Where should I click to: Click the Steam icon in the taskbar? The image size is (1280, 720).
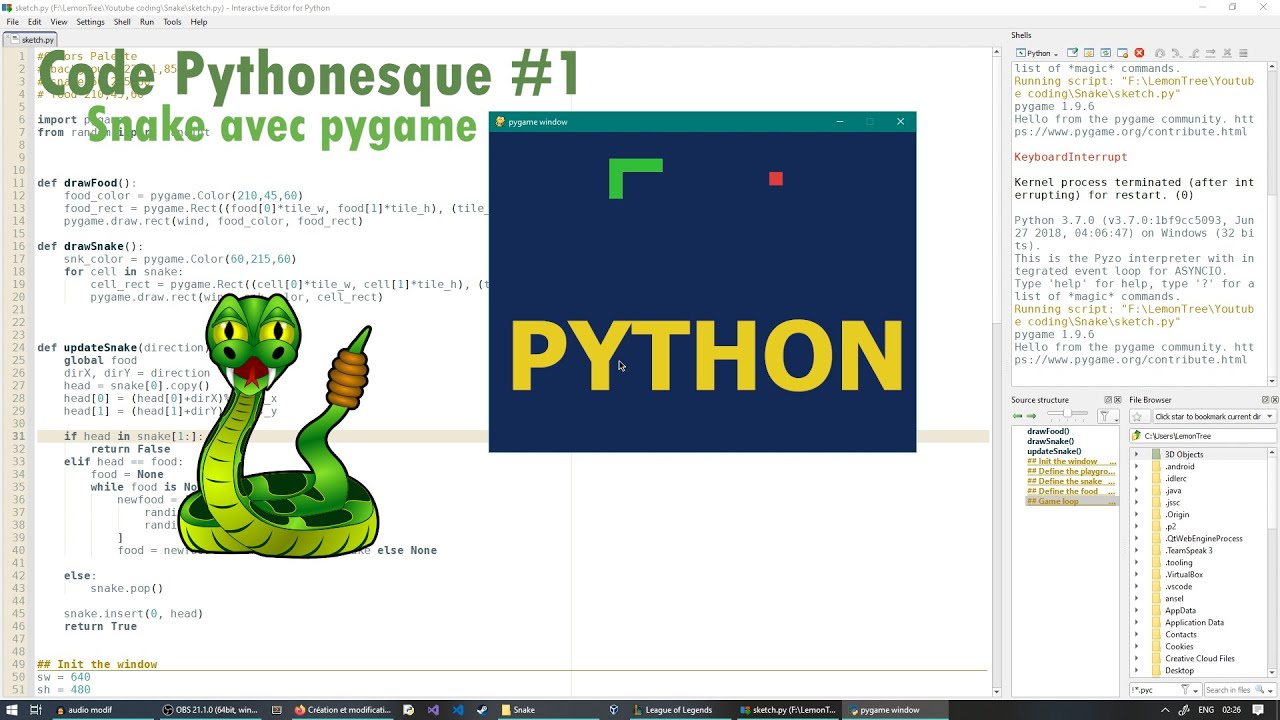pyautogui.click(x=482, y=710)
